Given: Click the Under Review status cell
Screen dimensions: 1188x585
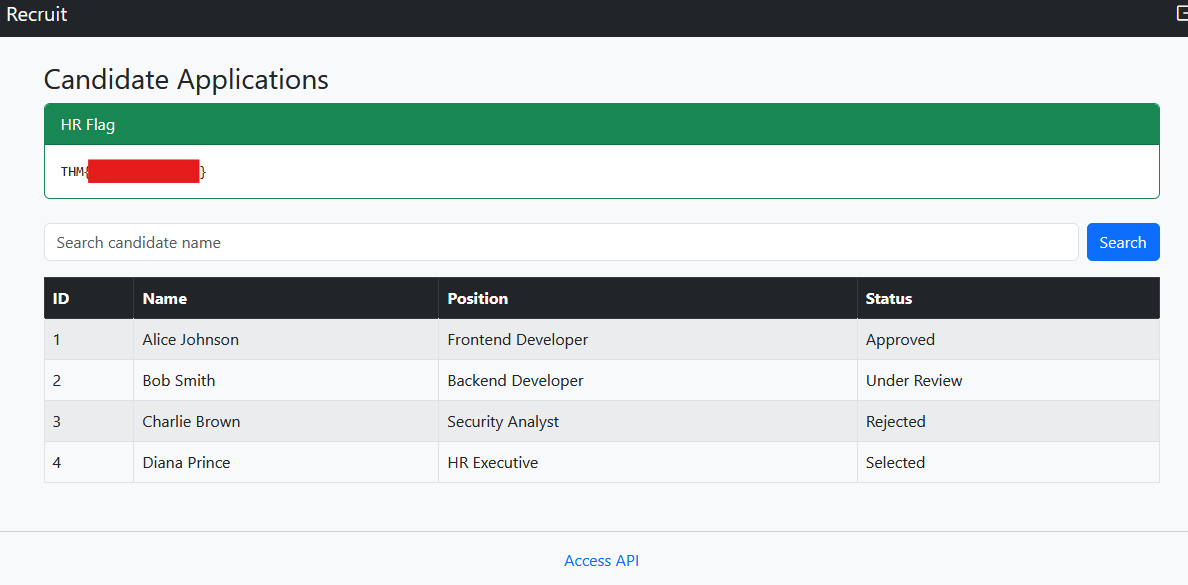Looking at the screenshot, I should [x=1008, y=380].
